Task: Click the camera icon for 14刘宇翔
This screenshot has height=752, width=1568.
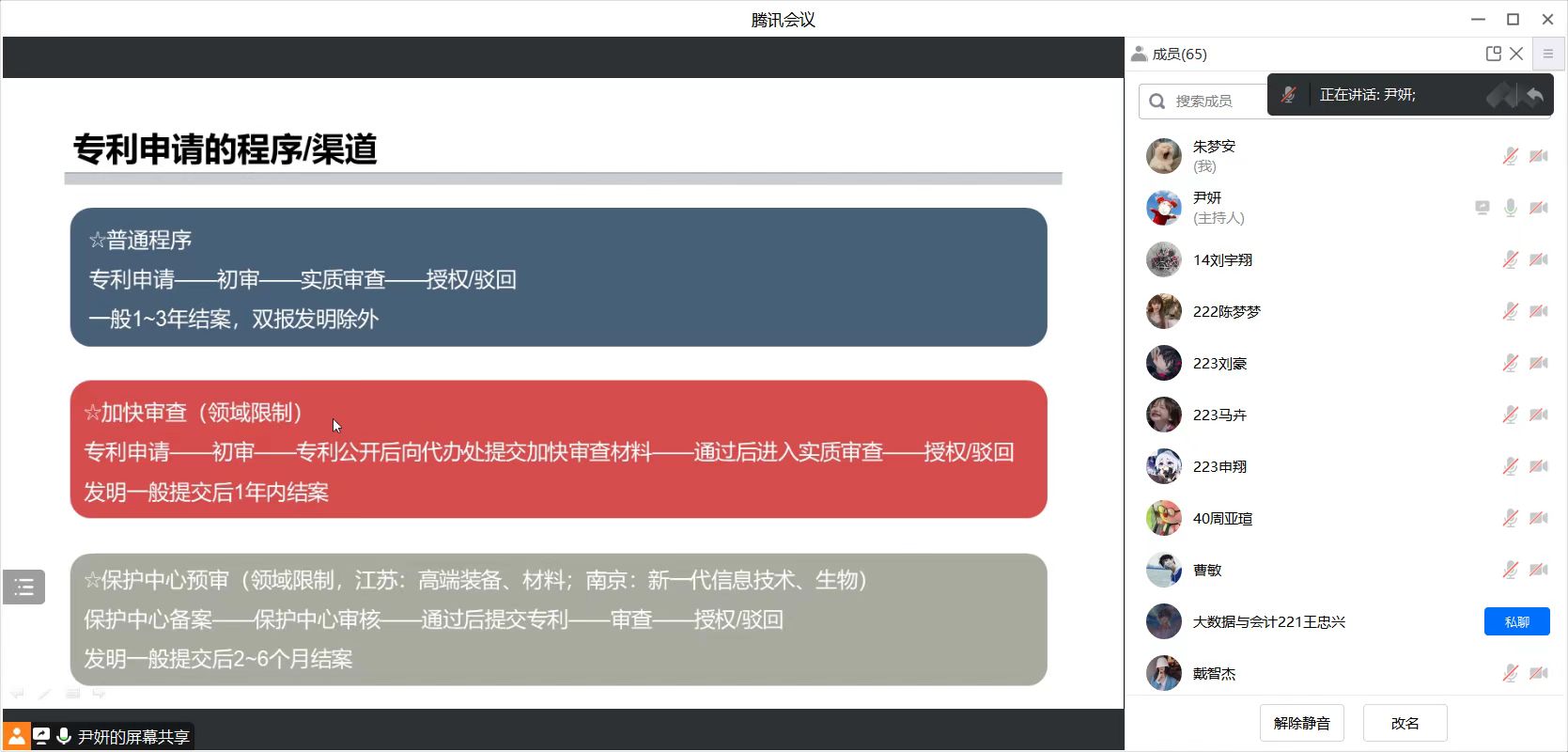Action: click(x=1538, y=259)
